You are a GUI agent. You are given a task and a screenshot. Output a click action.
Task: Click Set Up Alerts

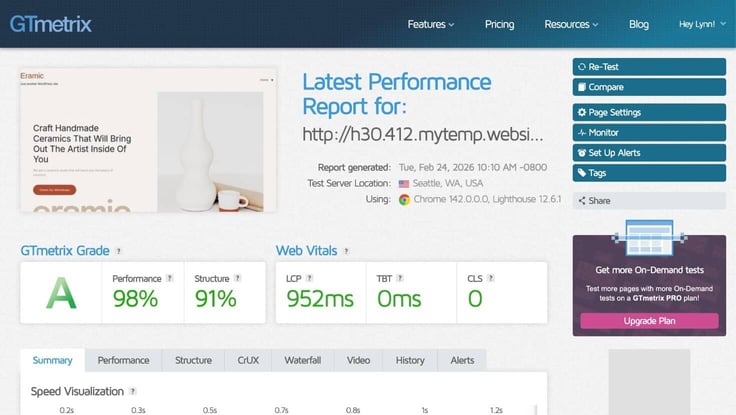[649, 153]
